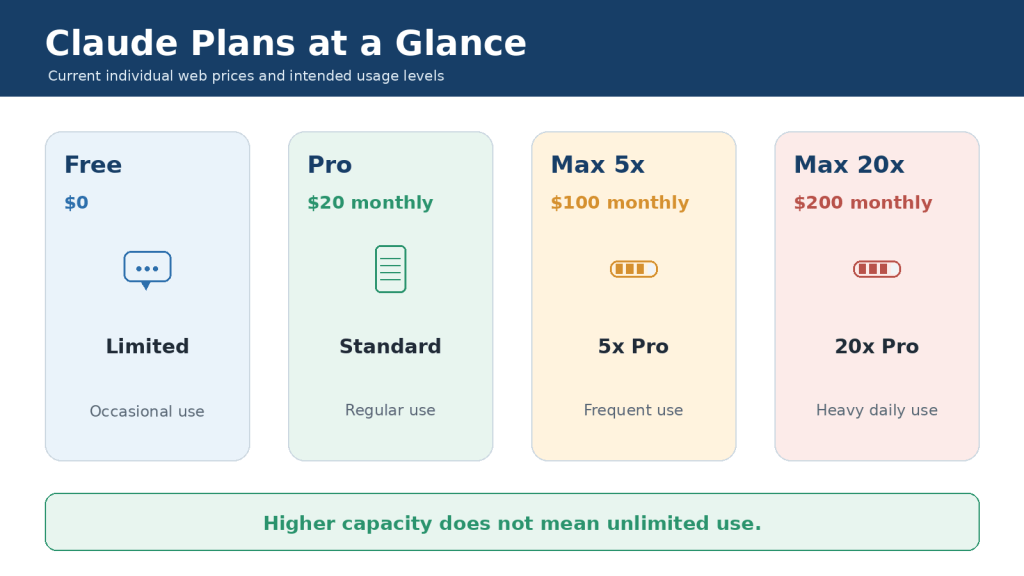Click the 5x Pro usage label
The width and height of the screenshot is (1024, 576).
(x=633, y=346)
